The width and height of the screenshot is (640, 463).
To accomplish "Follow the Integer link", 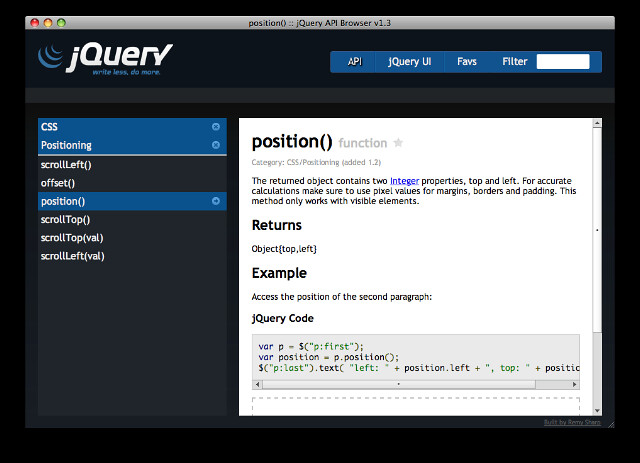I will tap(404, 181).
